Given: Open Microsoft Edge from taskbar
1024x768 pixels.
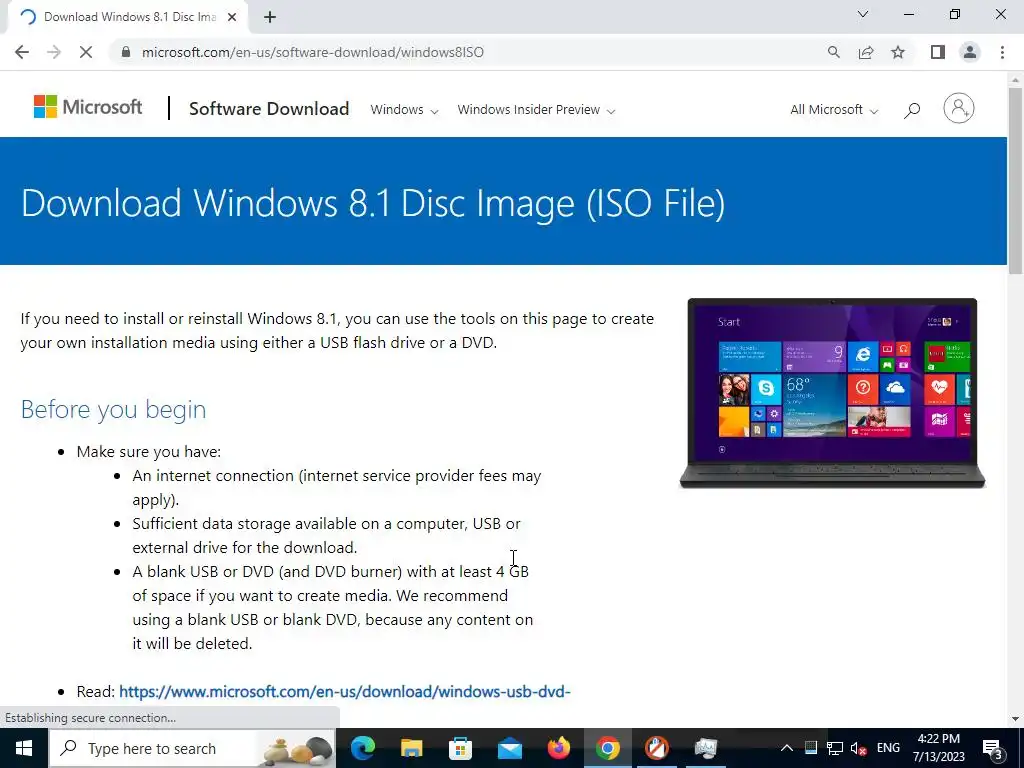Looking at the screenshot, I should tap(362, 748).
